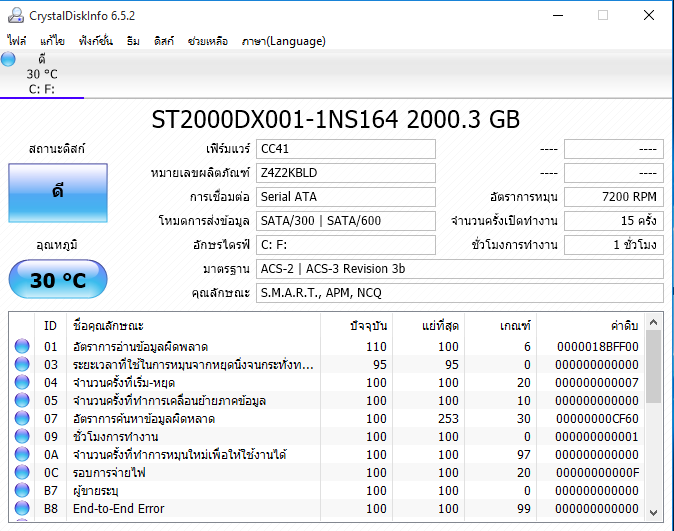Open the ไฟล์ (File) menu
This screenshot has height=531, width=674.
[x=17, y=41]
